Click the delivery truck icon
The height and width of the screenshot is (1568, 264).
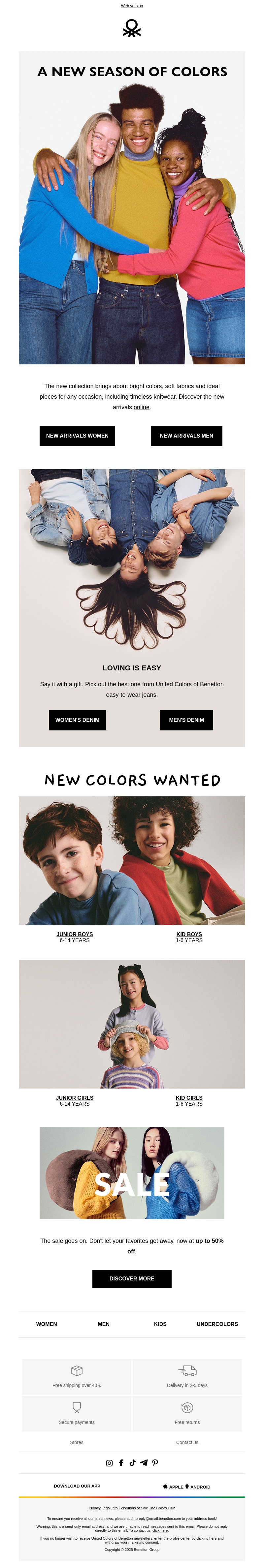pyautogui.click(x=187, y=1370)
